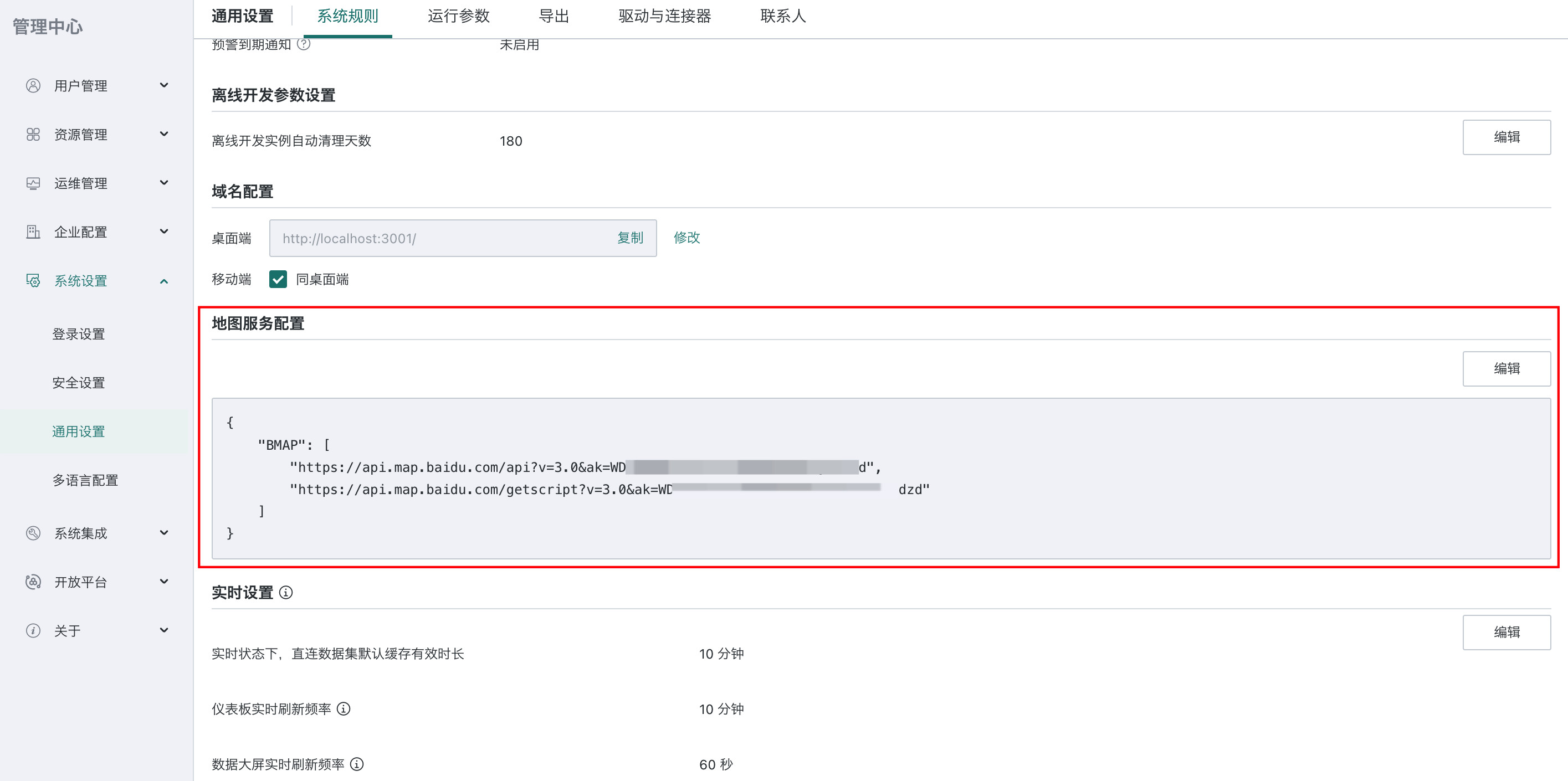Click the value 180 for 自动清理天数
Viewport: 1568px width, 781px height.
(511, 141)
